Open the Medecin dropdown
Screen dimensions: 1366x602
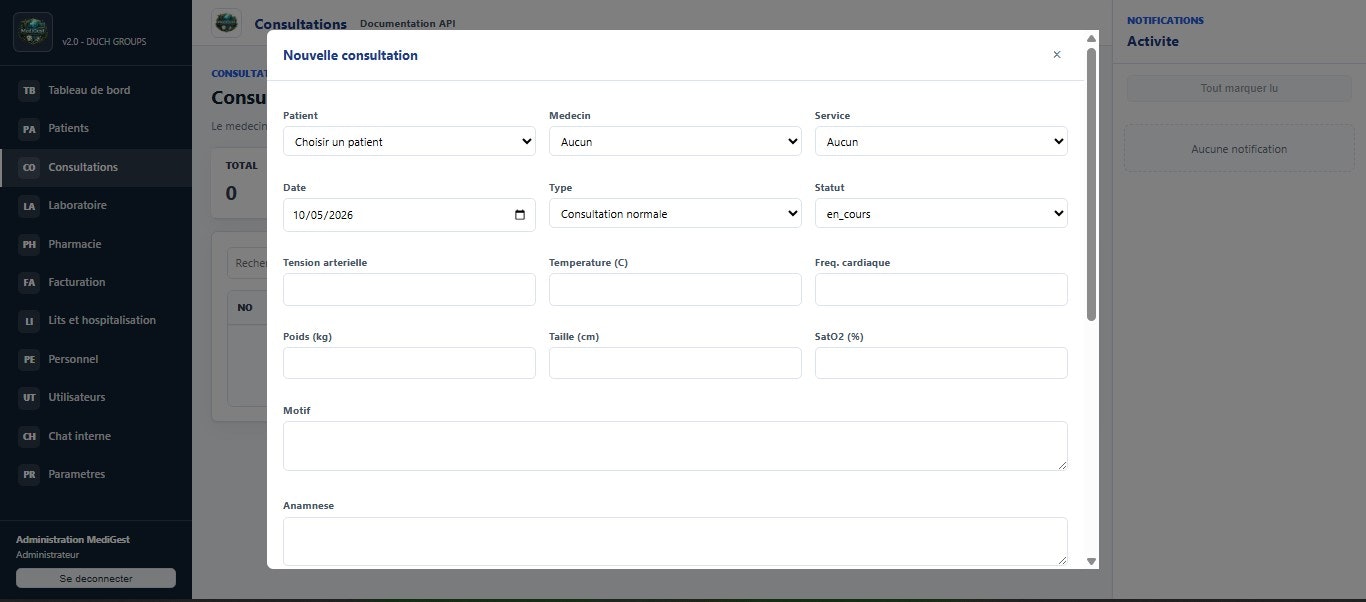click(675, 142)
